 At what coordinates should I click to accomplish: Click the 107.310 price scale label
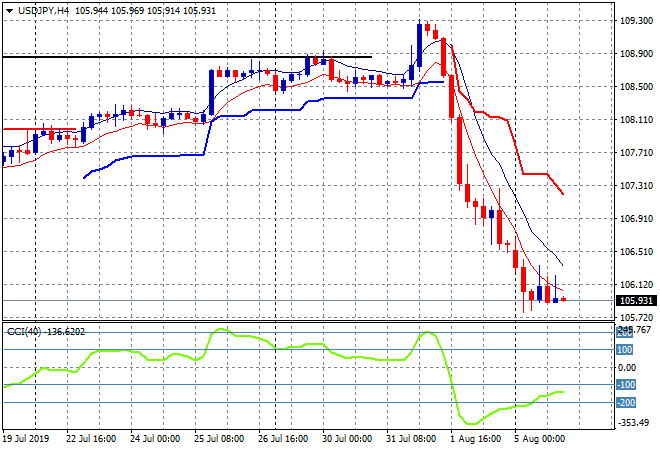(x=636, y=186)
